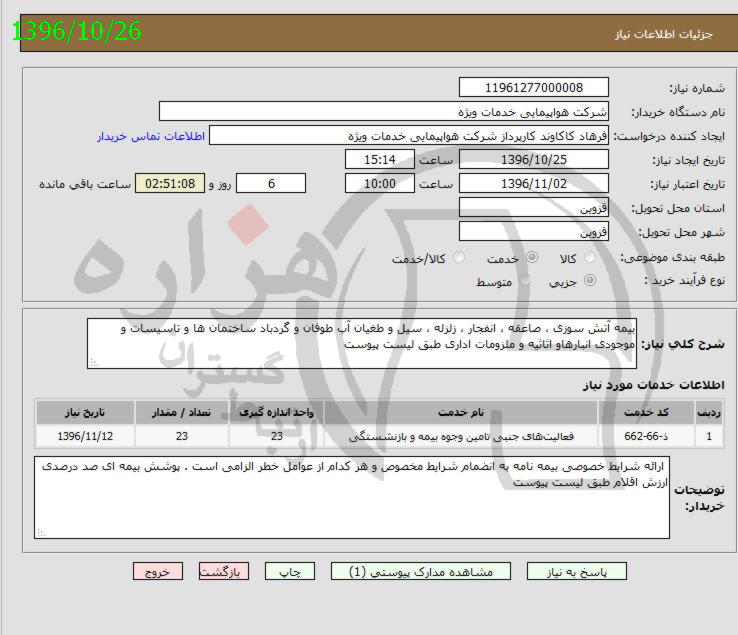Viewport: 738px width, 635px height.
Task: Click validity time field 10:00
Action: [x=380, y=184]
